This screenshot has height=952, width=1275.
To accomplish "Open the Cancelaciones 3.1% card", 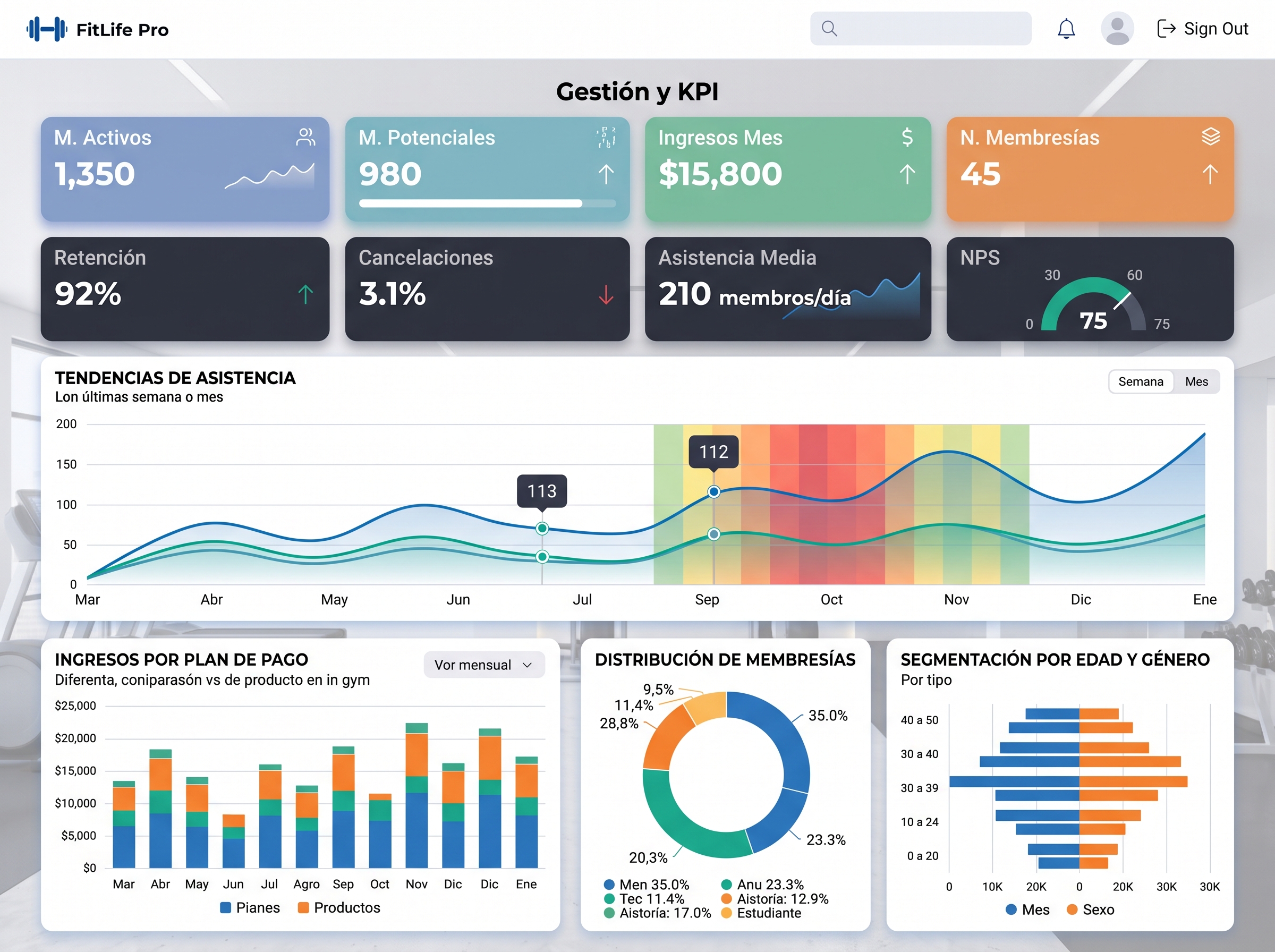I will pos(487,288).
